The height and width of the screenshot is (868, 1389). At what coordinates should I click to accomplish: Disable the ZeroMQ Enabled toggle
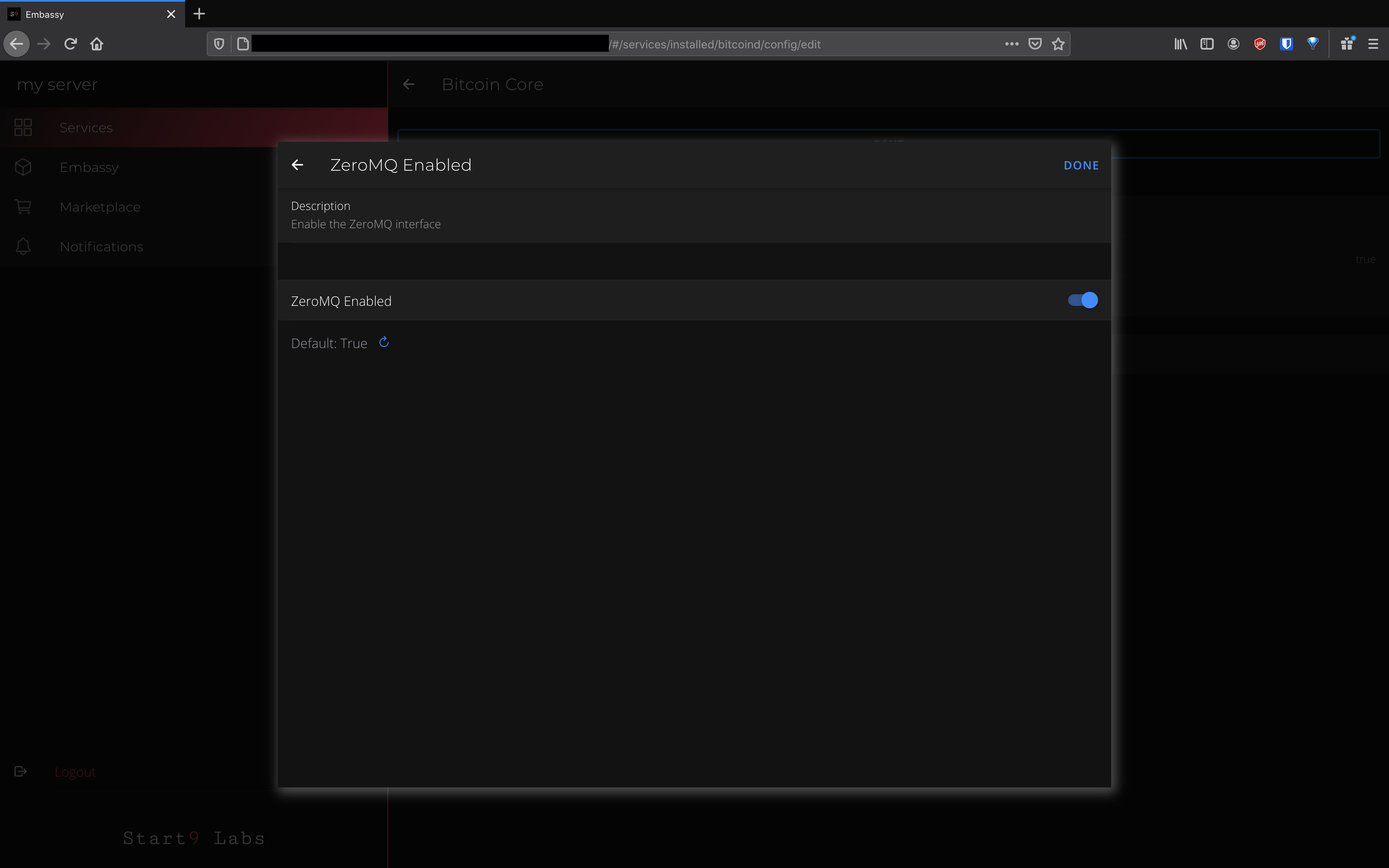click(x=1083, y=300)
